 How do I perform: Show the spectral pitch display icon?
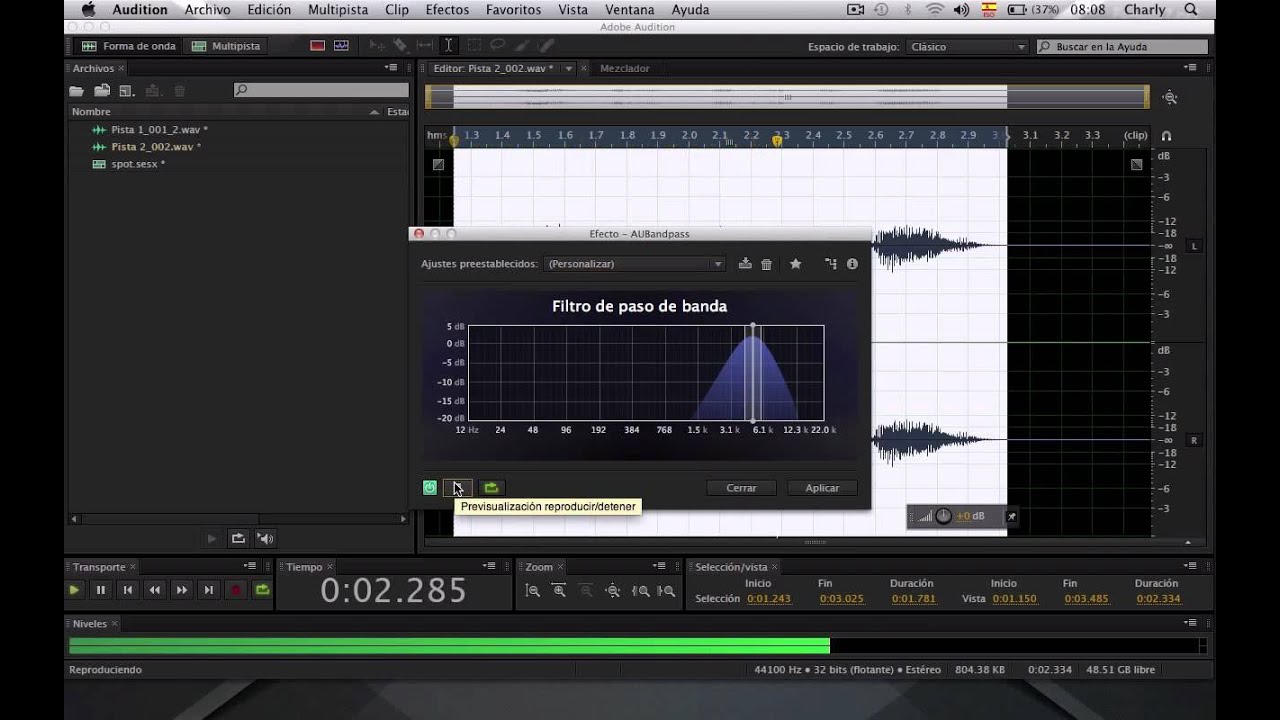point(342,46)
